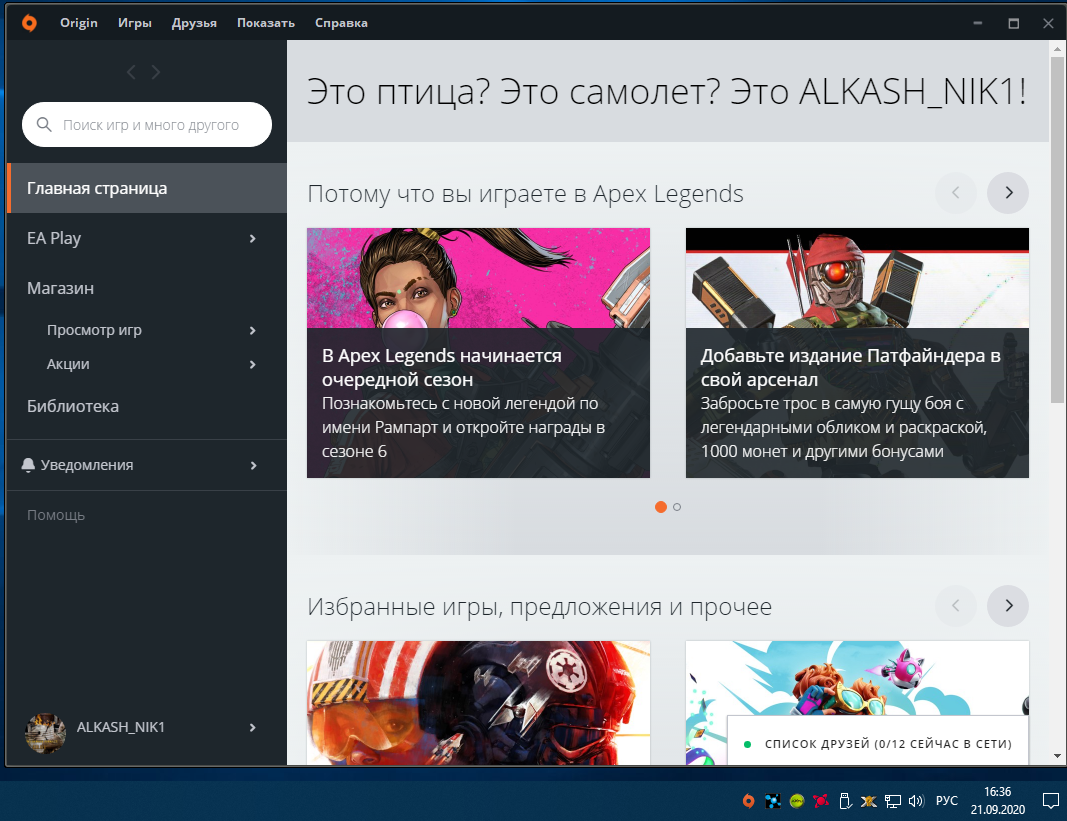Click the scrollbar up arrow
The width and height of the screenshot is (1067, 821).
click(x=1057, y=49)
